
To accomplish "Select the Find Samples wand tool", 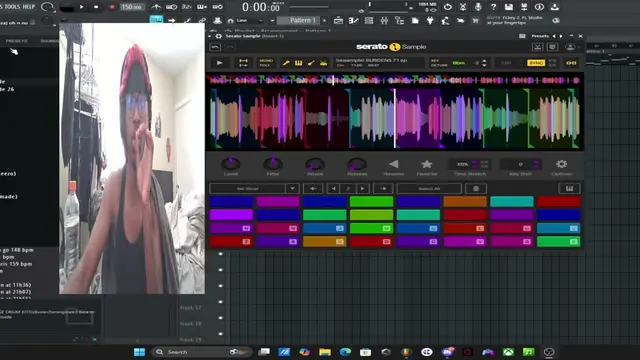I will 286,63.
